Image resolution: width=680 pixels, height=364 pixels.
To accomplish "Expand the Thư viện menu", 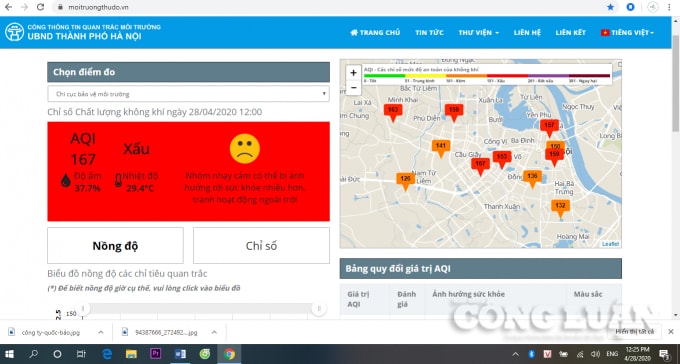I will coord(478,33).
